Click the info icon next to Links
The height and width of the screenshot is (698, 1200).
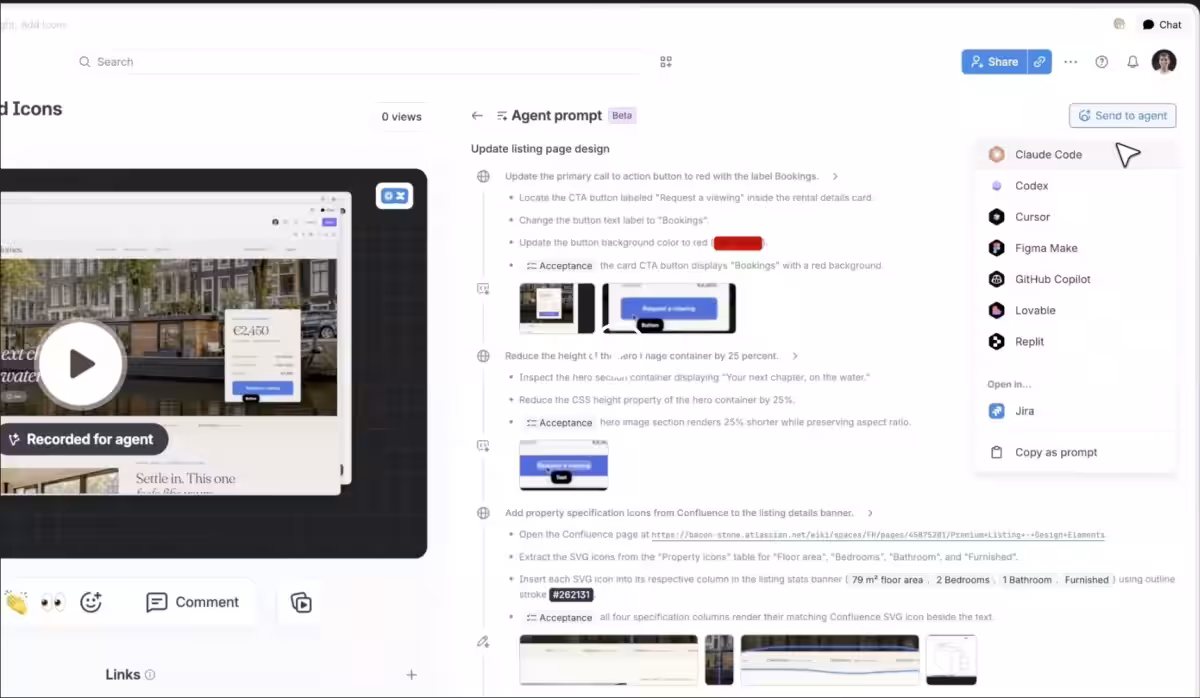150,675
